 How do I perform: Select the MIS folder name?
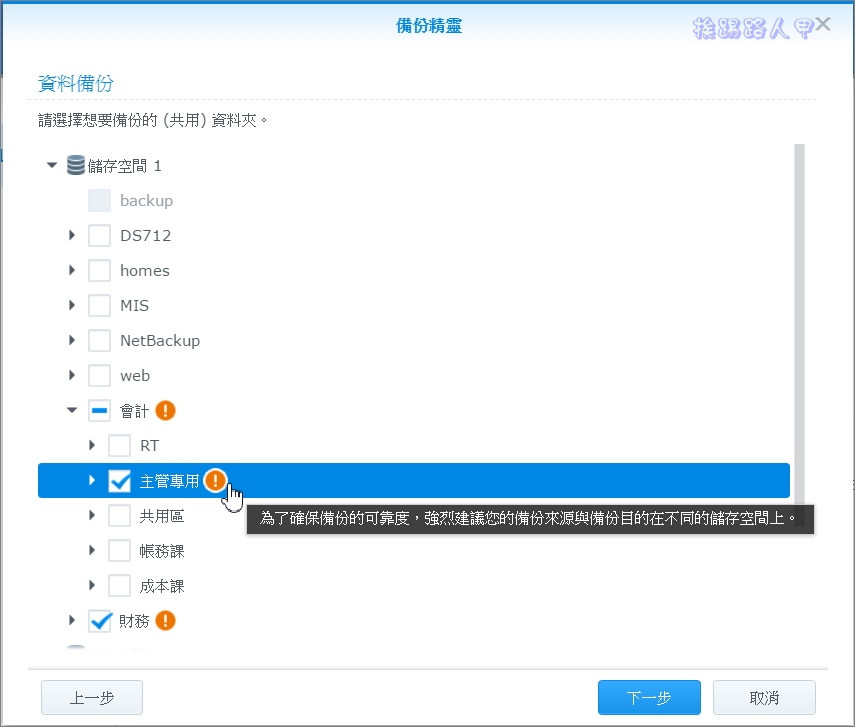134,305
